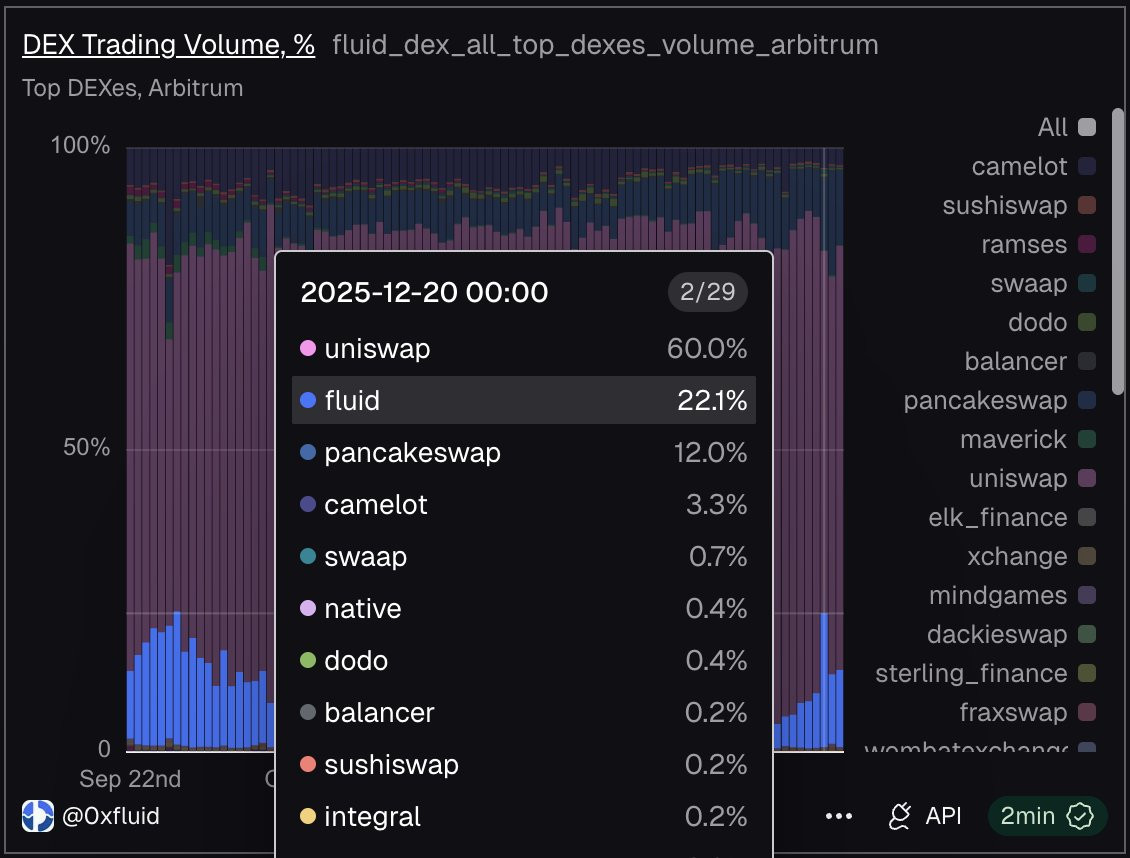Click the uniswap legend color swatch
Viewport: 1130px width, 858px height.
[x=1087, y=478]
